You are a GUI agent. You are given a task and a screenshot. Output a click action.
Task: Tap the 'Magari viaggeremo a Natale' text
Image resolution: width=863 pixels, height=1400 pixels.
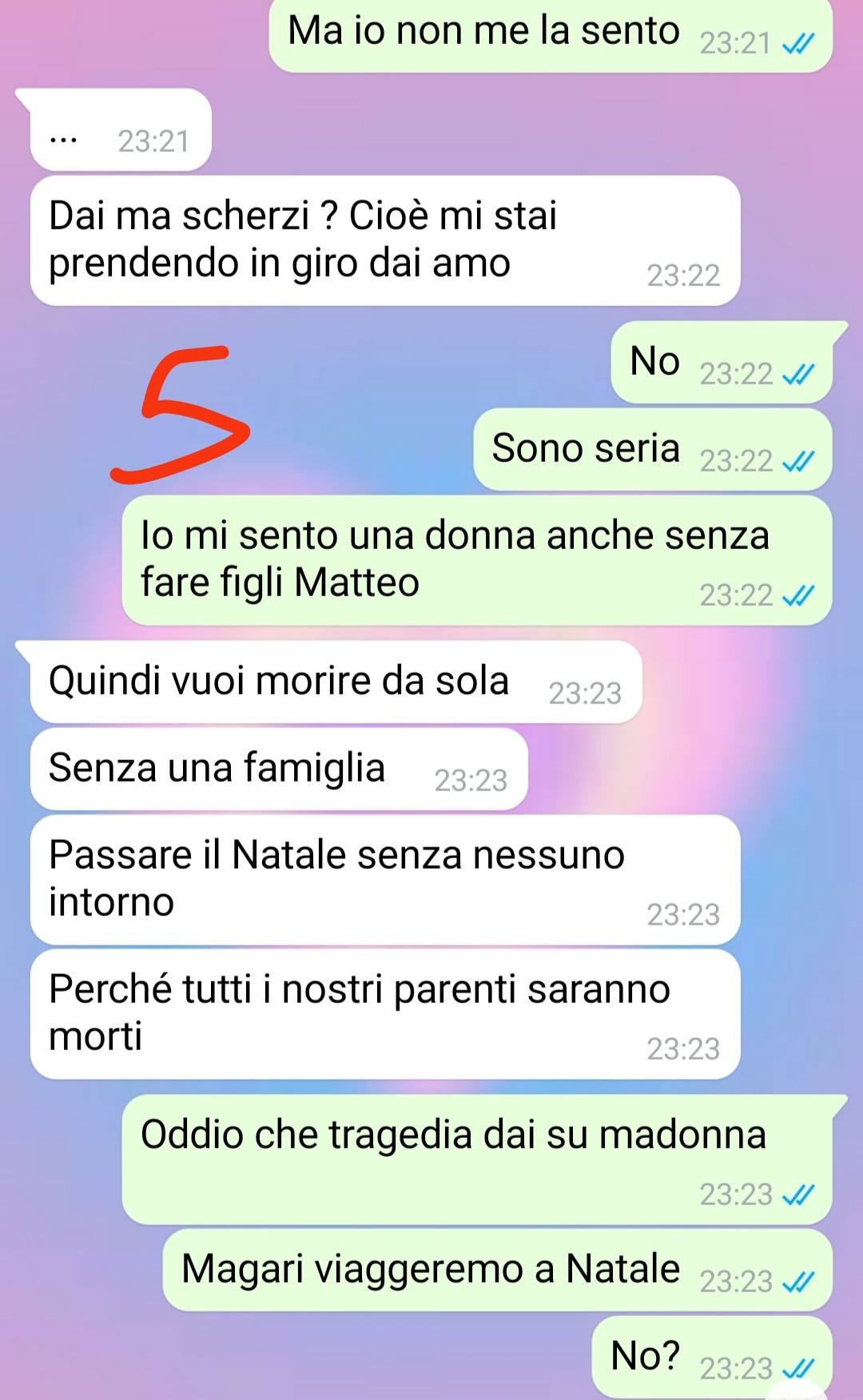431,1269
